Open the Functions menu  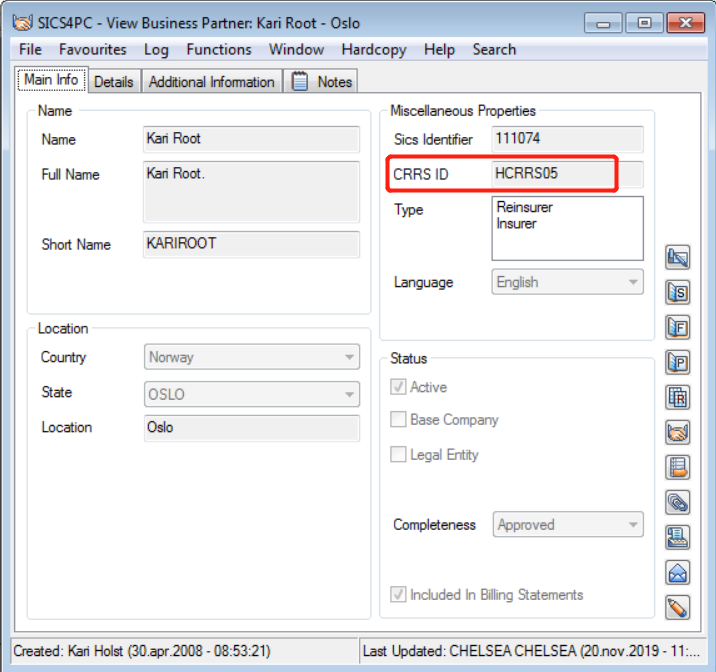219,49
